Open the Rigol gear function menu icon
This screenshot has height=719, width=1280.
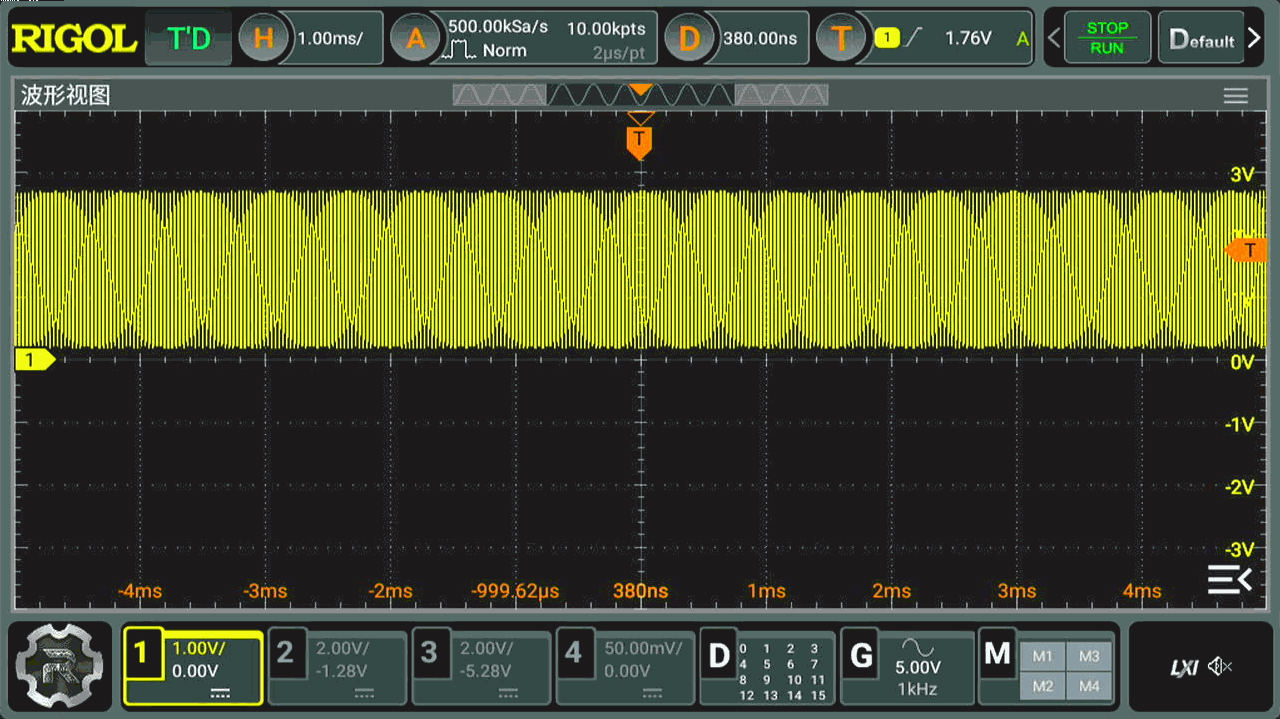click(x=61, y=666)
